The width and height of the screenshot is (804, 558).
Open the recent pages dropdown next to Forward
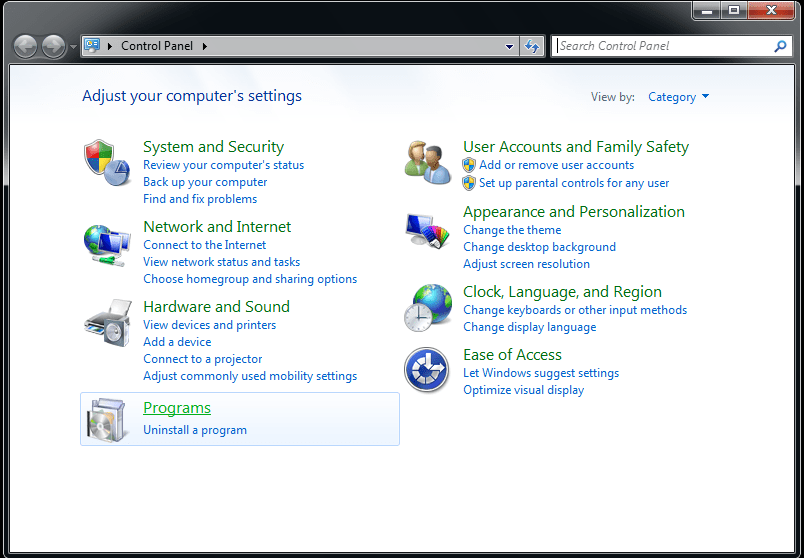click(73, 47)
